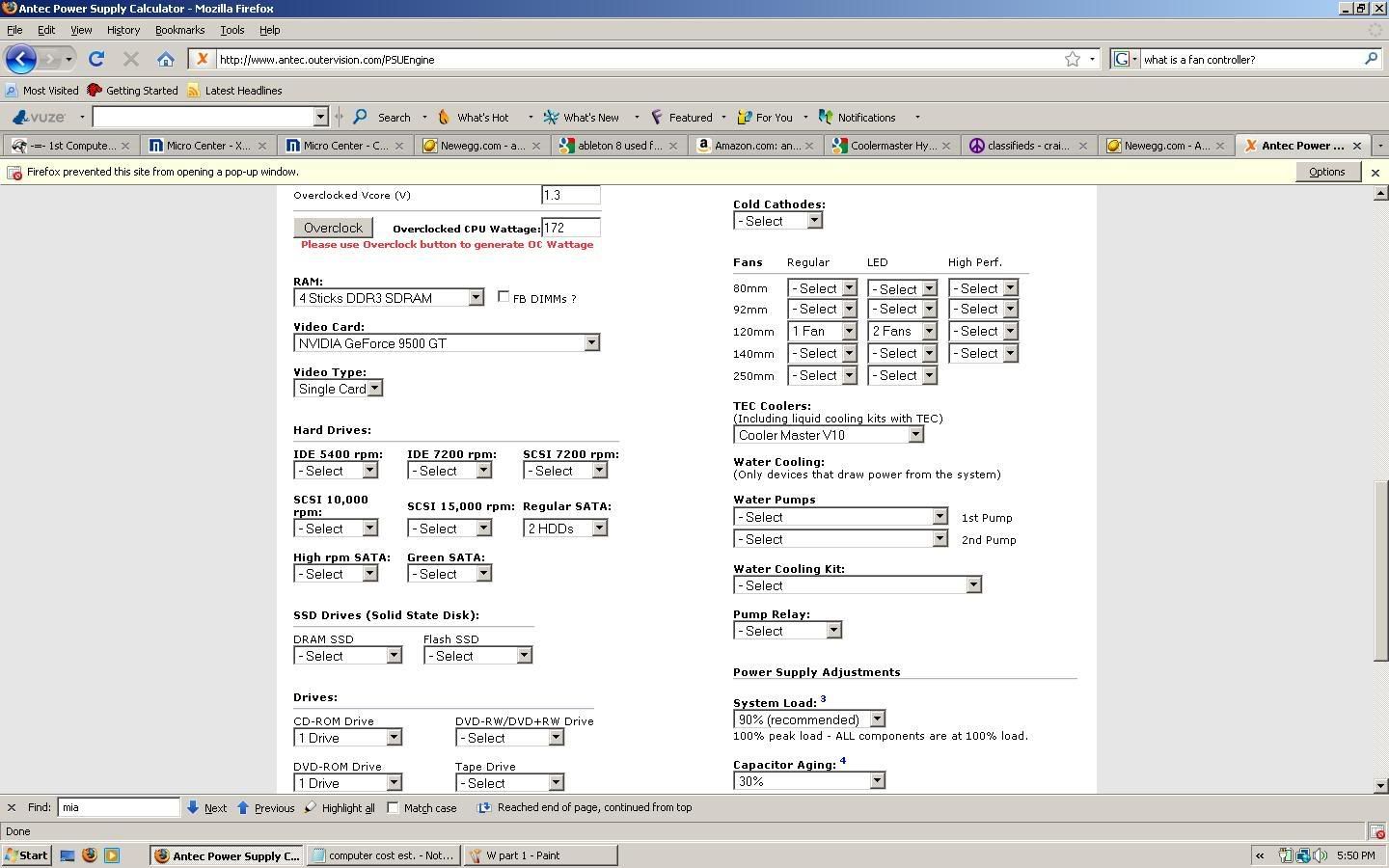Go to Home page icon

click(x=166, y=59)
